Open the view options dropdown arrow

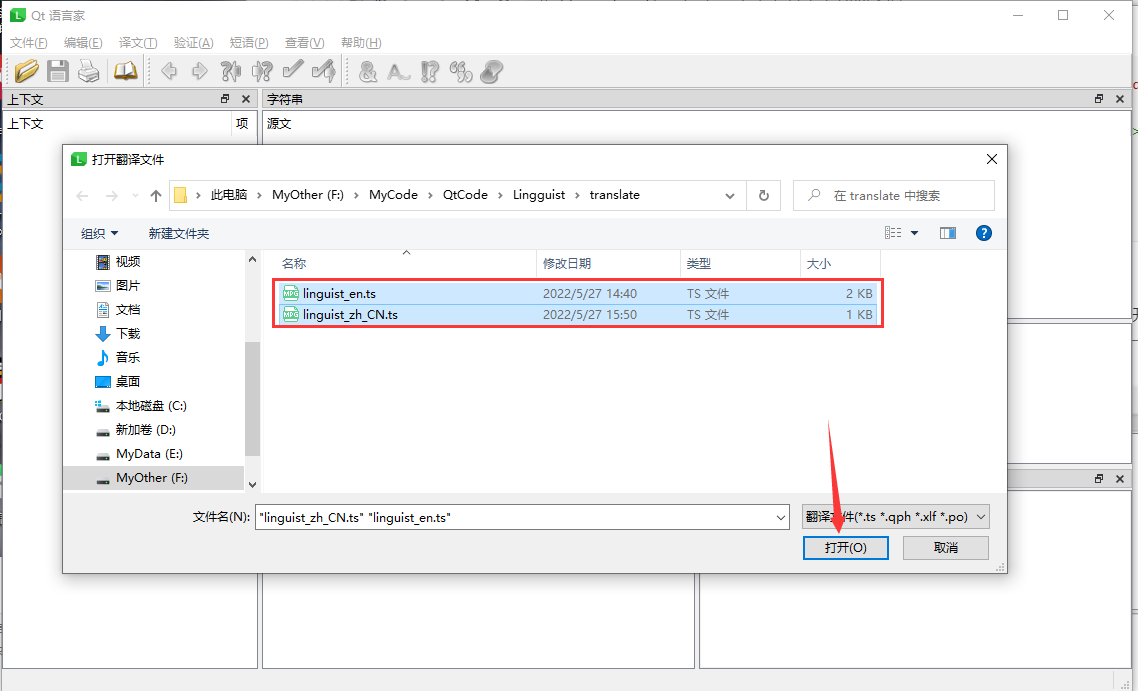(914, 233)
